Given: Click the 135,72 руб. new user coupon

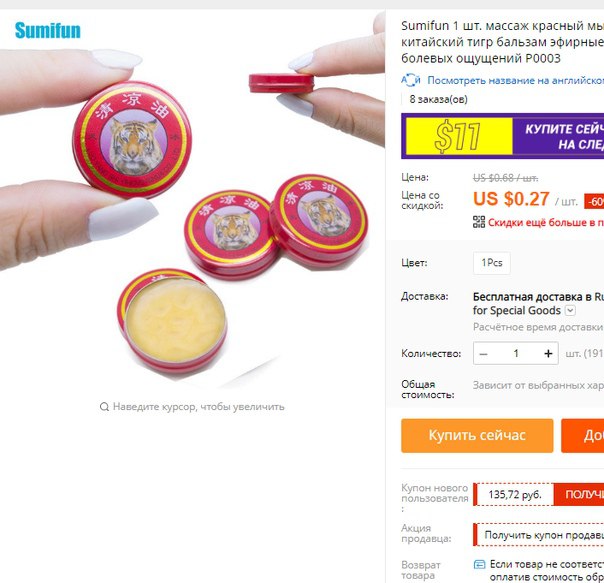Looking at the screenshot, I should 514,494.
